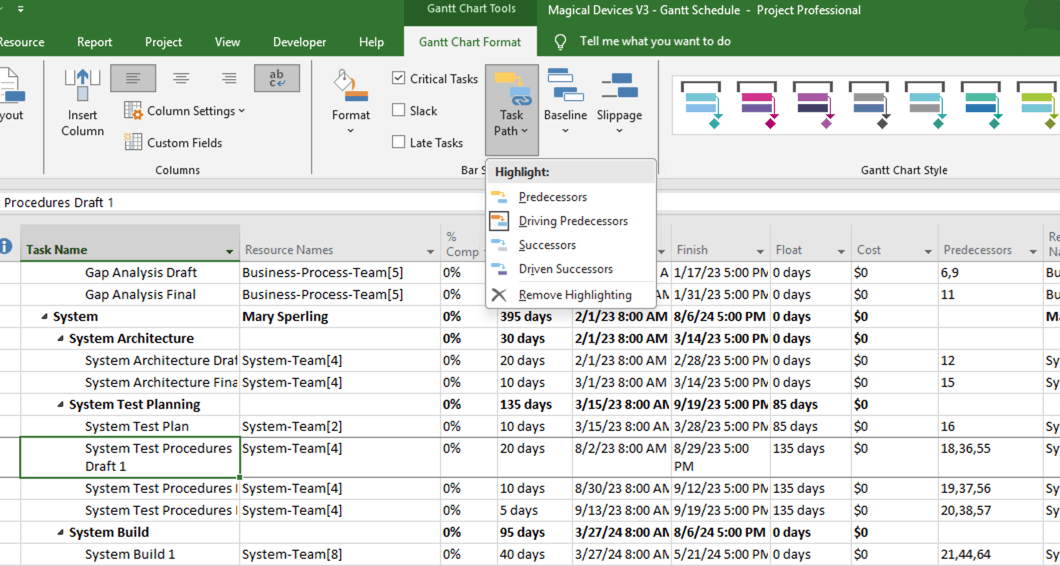
Task: Apply the lime green Gantt chart style
Action: (1038, 105)
